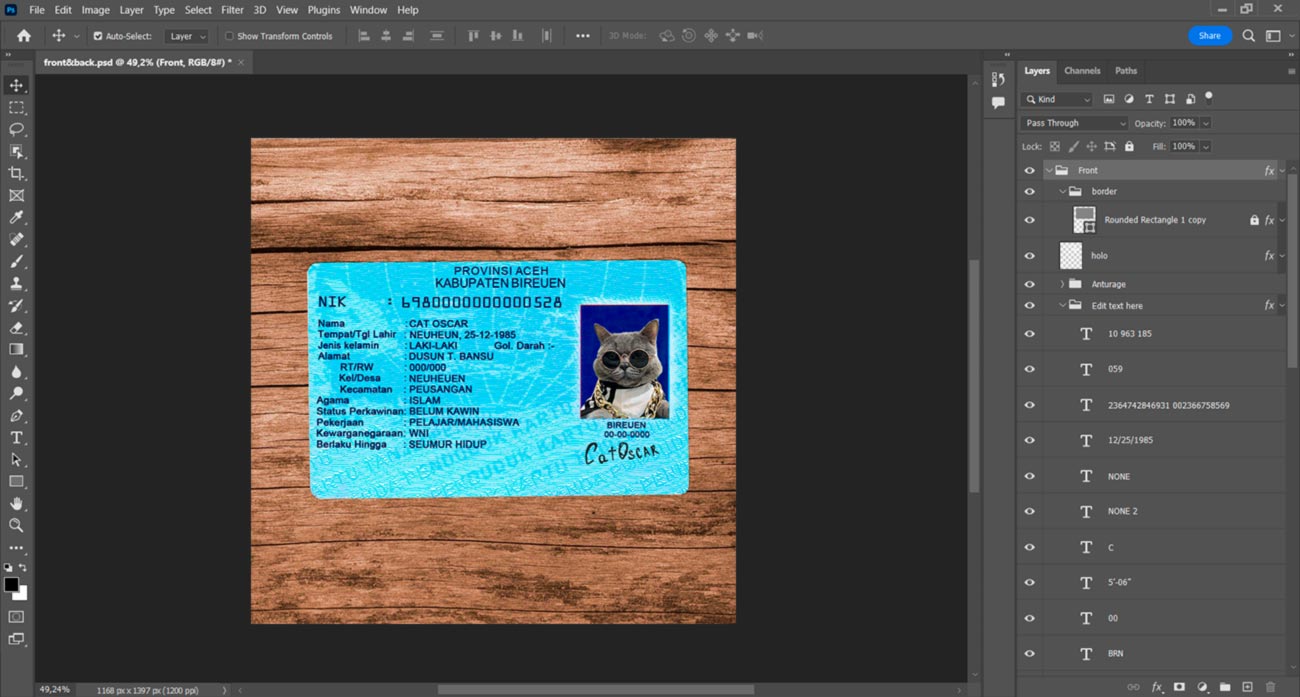This screenshot has width=1300, height=697.
Task: Switch to the Channels tab
Action: [x=1082, y=71]
